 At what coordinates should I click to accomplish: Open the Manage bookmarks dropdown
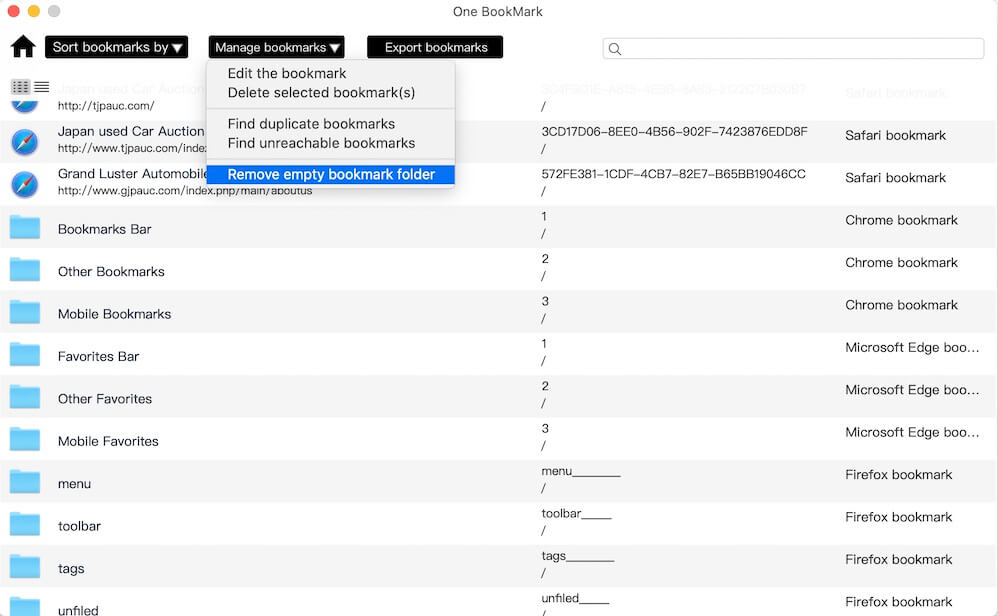[x=276, y=47]
